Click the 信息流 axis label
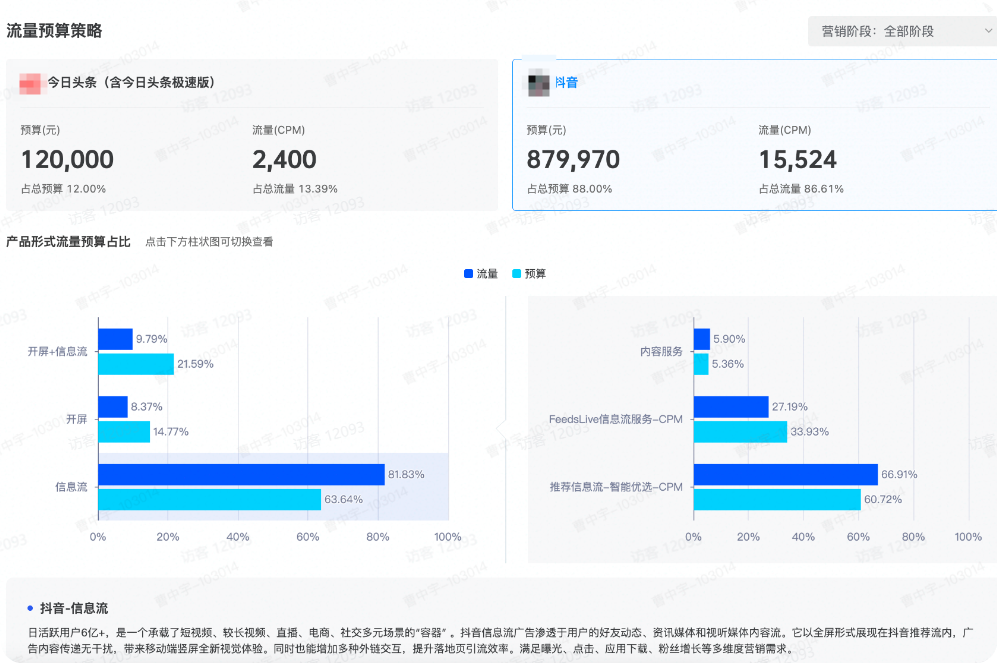 71,487
